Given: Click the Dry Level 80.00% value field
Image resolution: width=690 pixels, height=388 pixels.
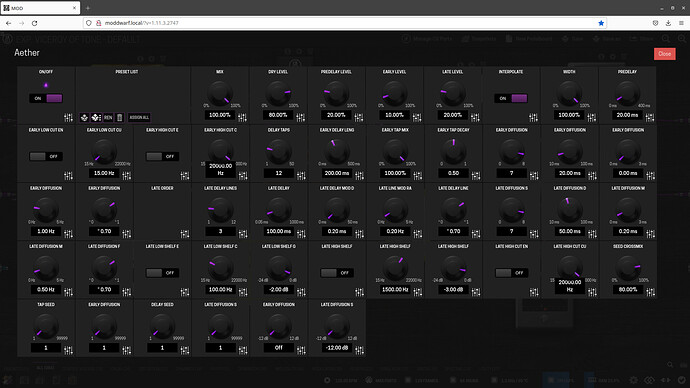Looking at the screenshot, I should [278, 115].
